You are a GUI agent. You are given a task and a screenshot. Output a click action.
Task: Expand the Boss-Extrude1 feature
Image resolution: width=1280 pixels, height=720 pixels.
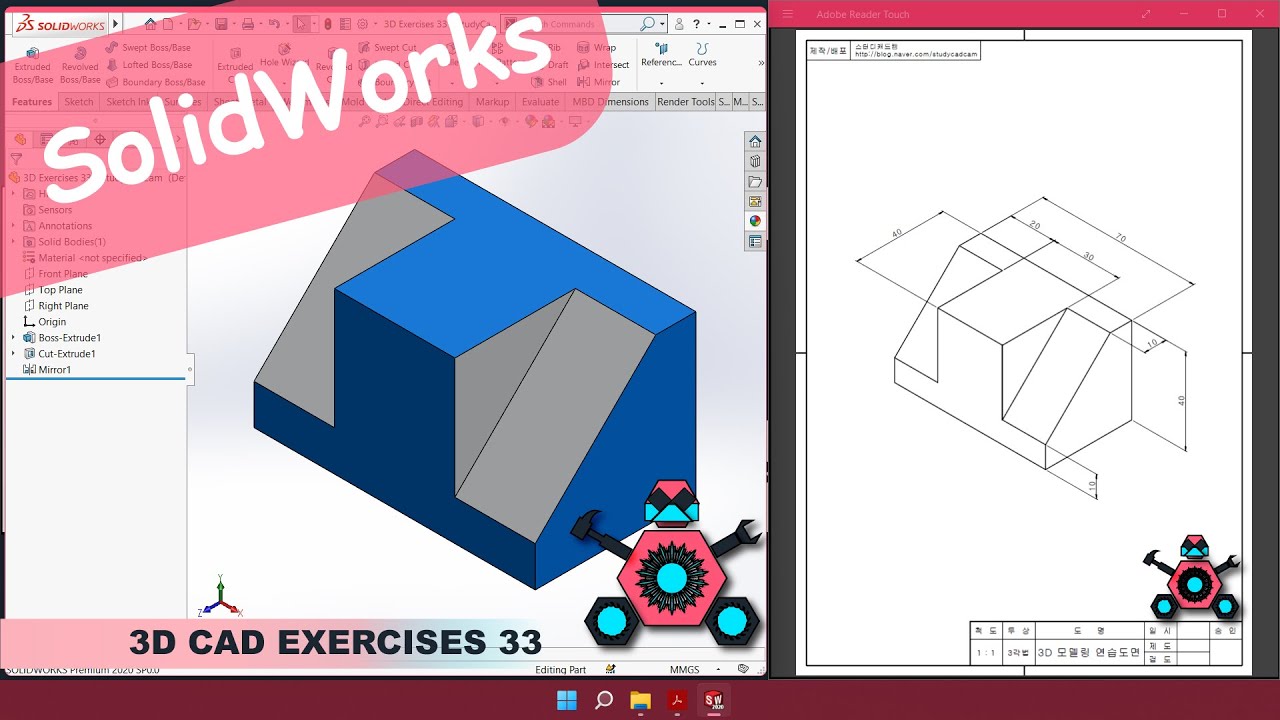click(13, 338)
